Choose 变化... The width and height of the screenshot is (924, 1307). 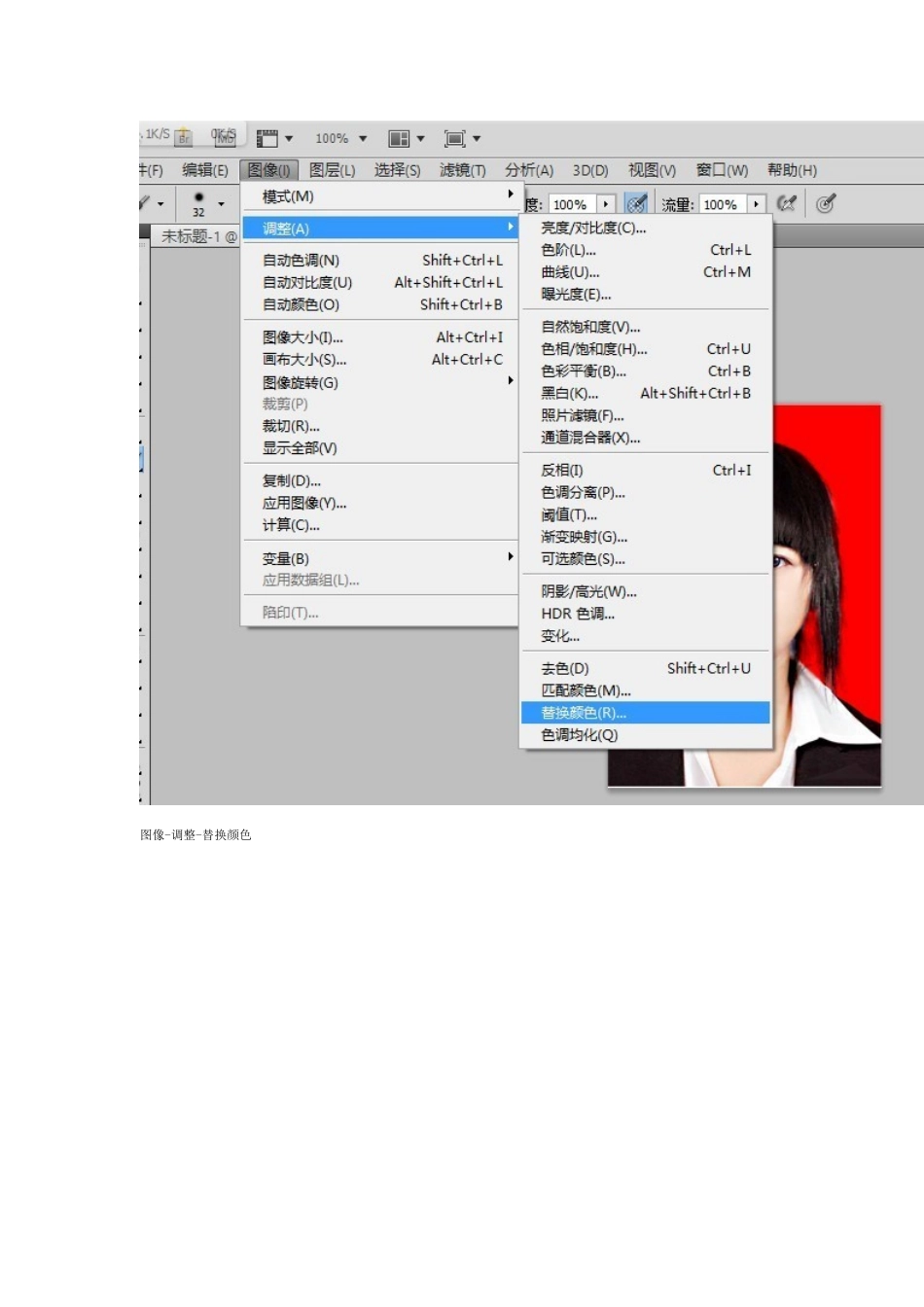[x=646, y=636]
